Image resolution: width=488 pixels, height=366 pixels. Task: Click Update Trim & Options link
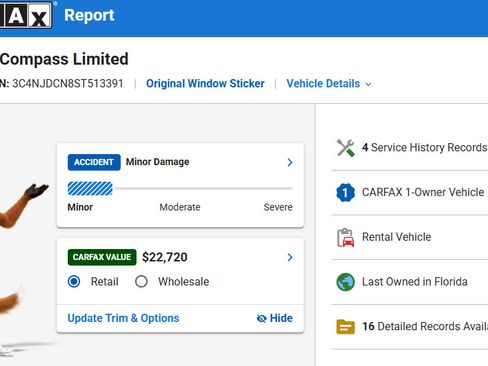(123, 318)
